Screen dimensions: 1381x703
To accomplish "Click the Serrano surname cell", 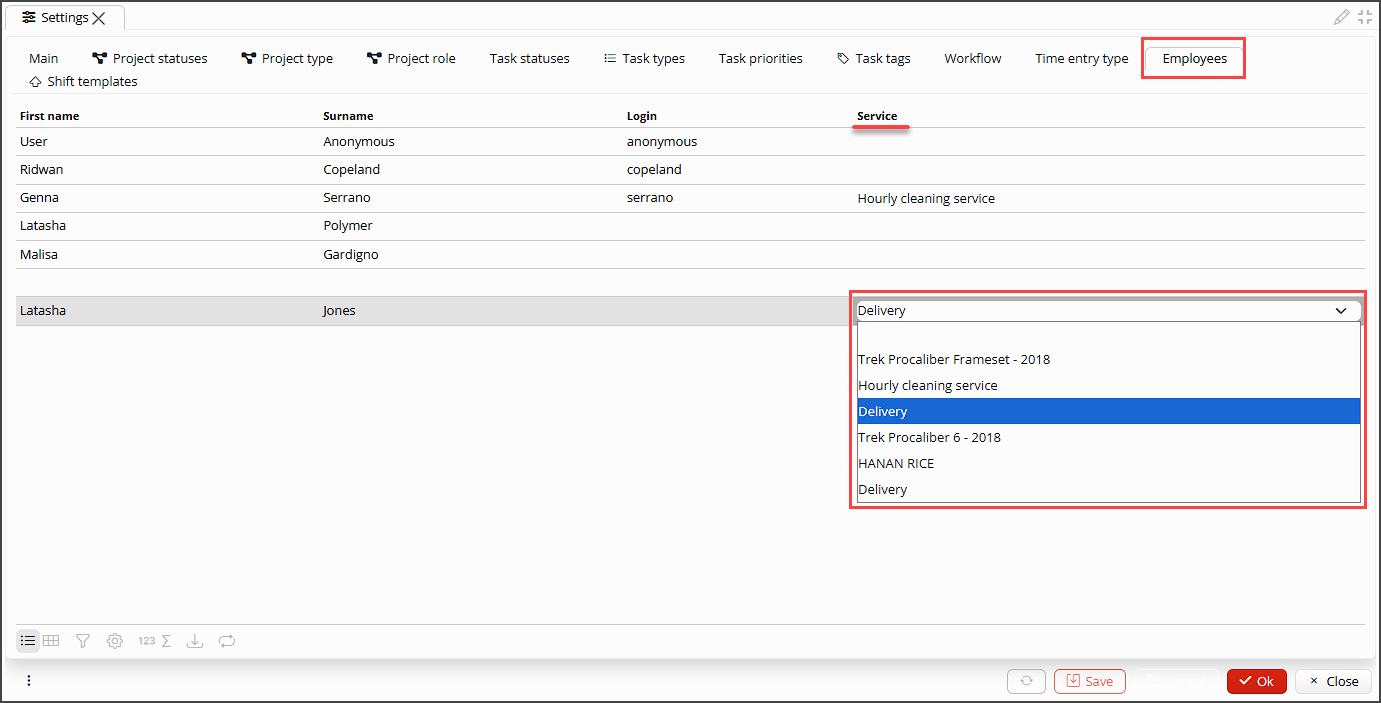I will (347, 198).
